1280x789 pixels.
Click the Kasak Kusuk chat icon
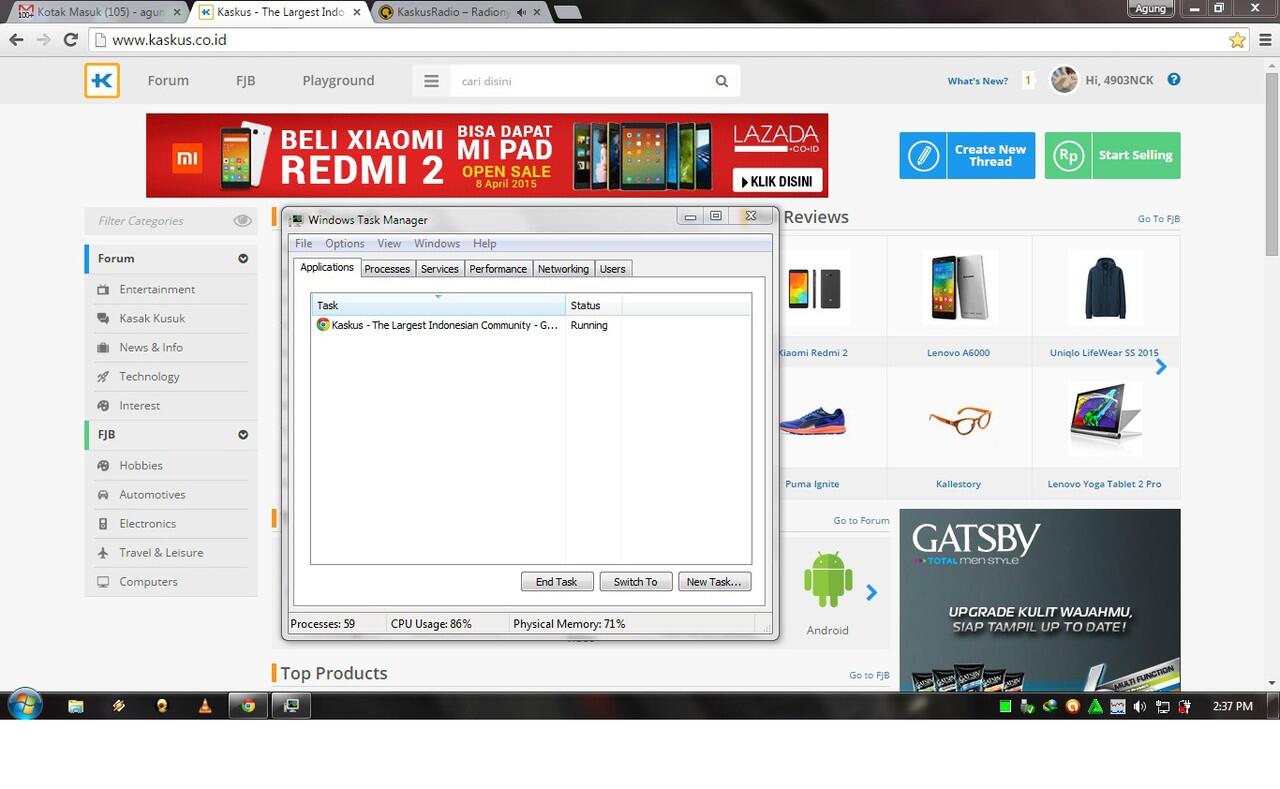pos(102,318)
